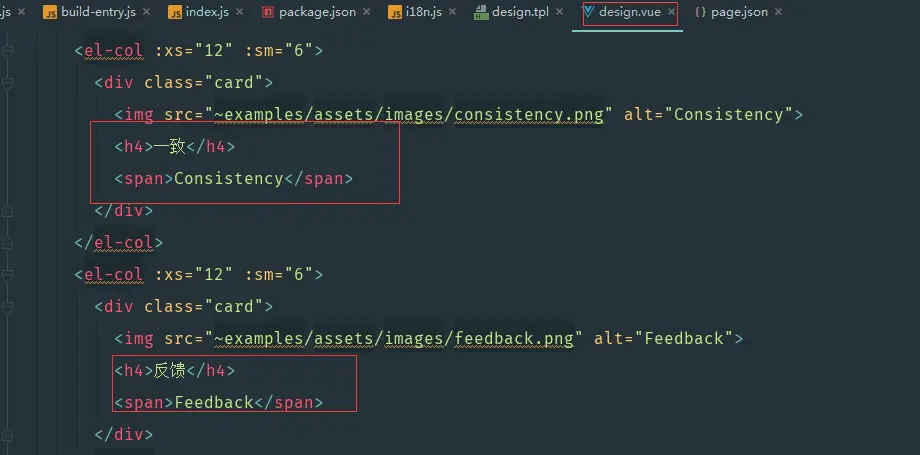
Task: Click the package.json tab's red file icon
Action: pyautogui.click(x=268, y=12)
